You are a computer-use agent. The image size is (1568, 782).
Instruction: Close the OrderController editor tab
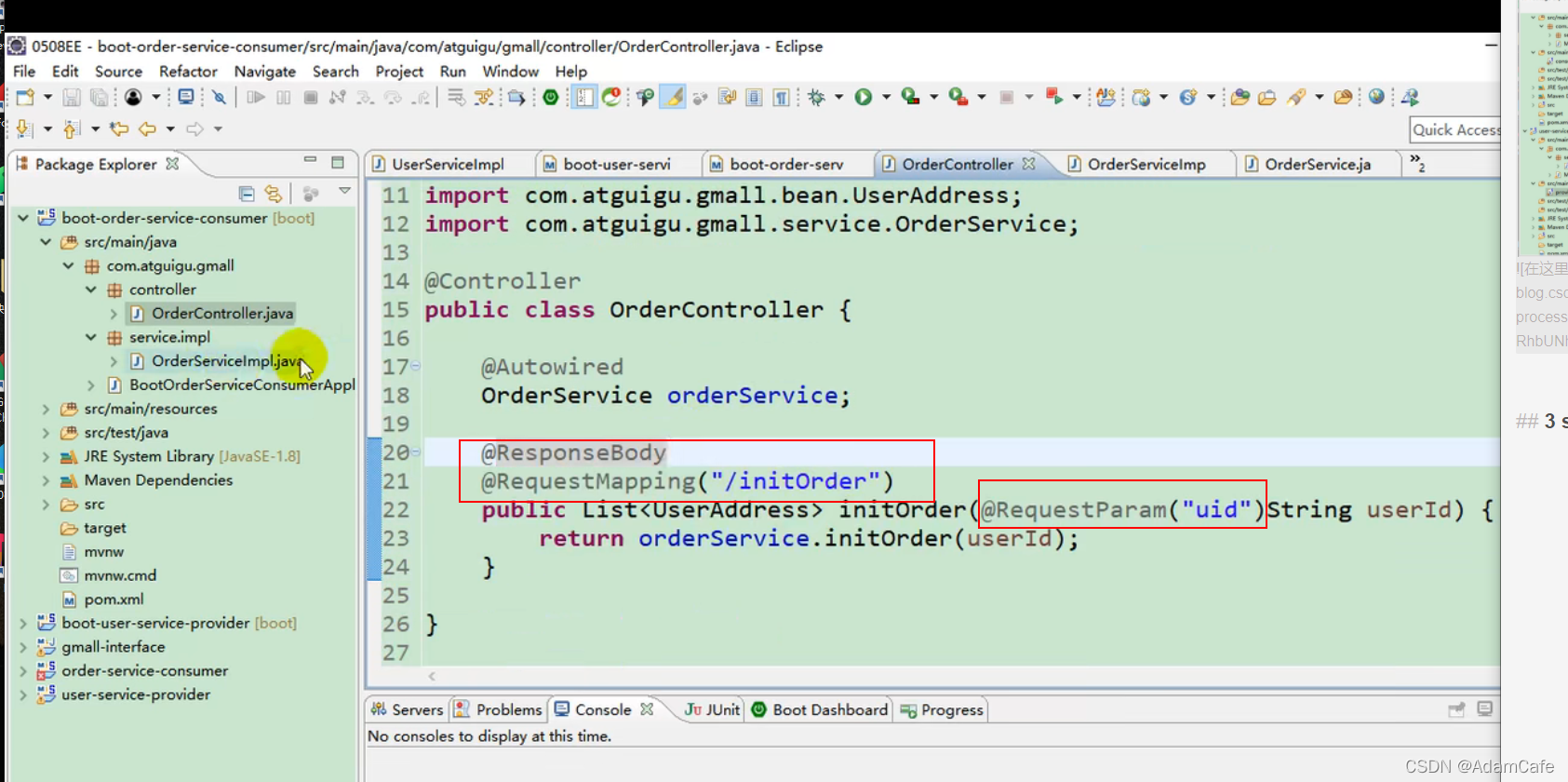pyautogui.click(x=1028, y=163)
